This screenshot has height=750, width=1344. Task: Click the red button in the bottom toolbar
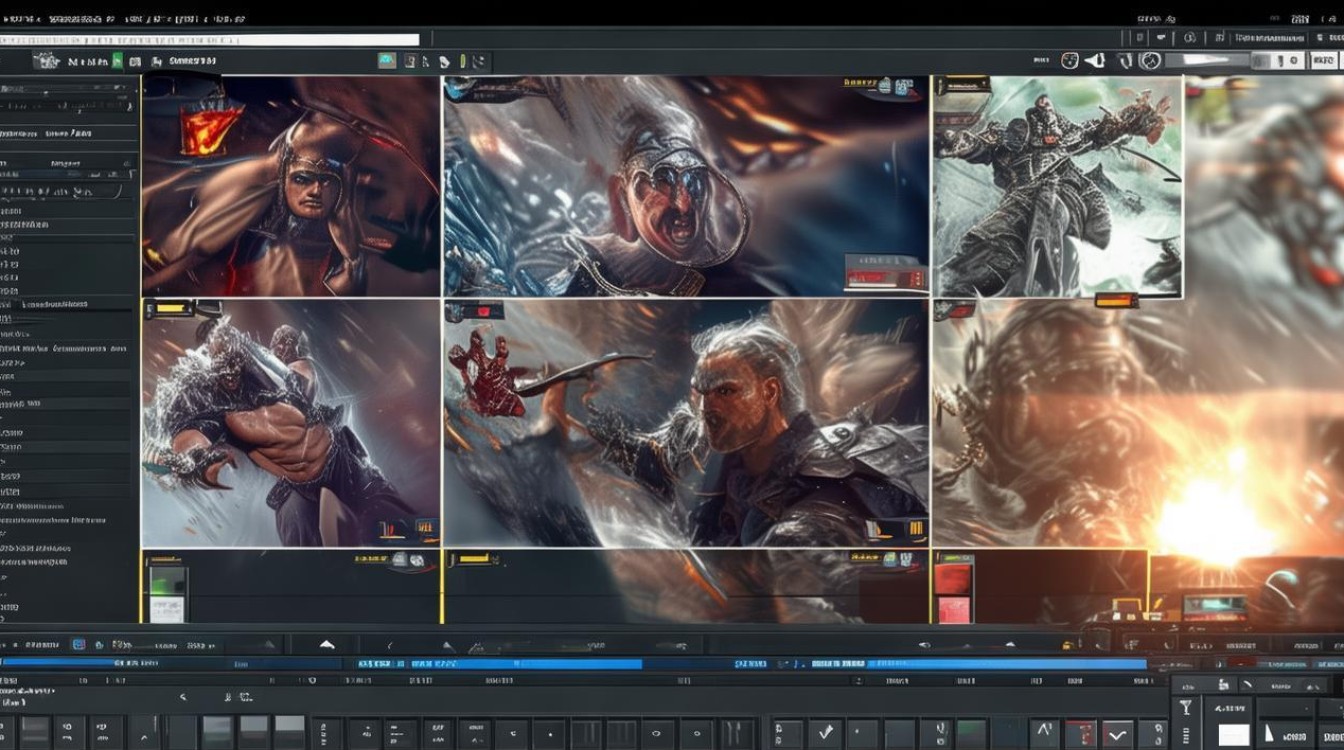coord(1079,733)
